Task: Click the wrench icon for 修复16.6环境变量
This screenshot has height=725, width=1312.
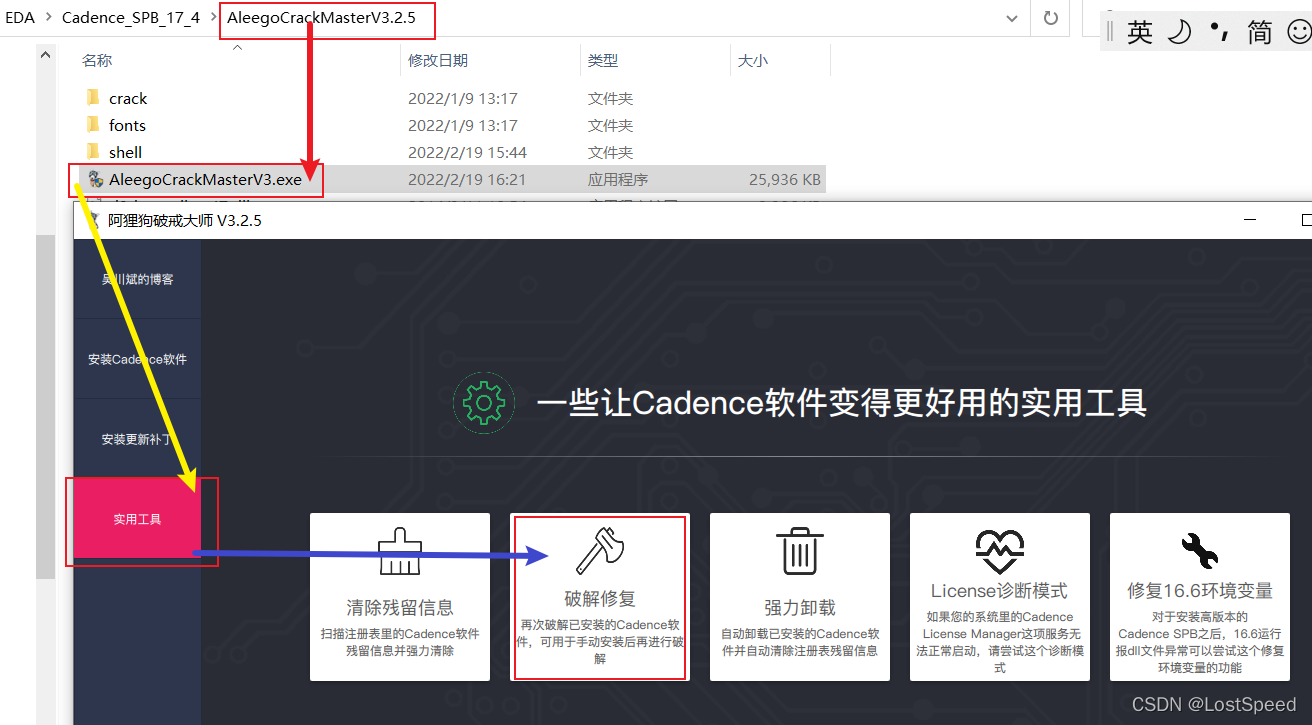Action: coord(1199,551)
